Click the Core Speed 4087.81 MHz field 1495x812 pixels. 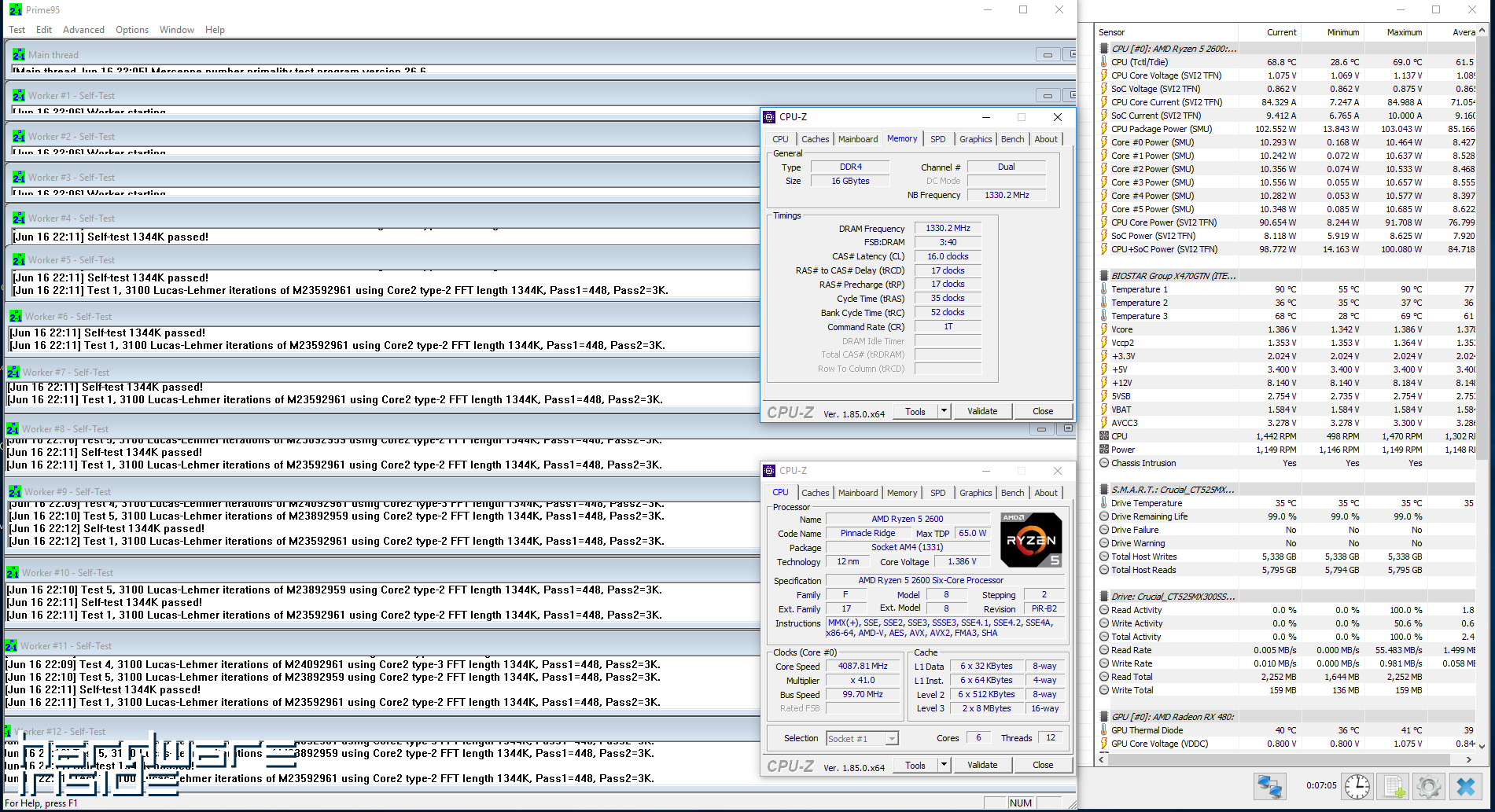[863, 666]
